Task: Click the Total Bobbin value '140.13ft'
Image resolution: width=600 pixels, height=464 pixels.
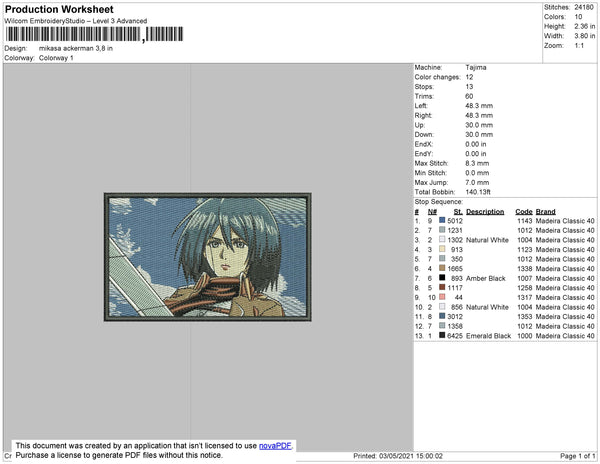Action: point(478,192)
